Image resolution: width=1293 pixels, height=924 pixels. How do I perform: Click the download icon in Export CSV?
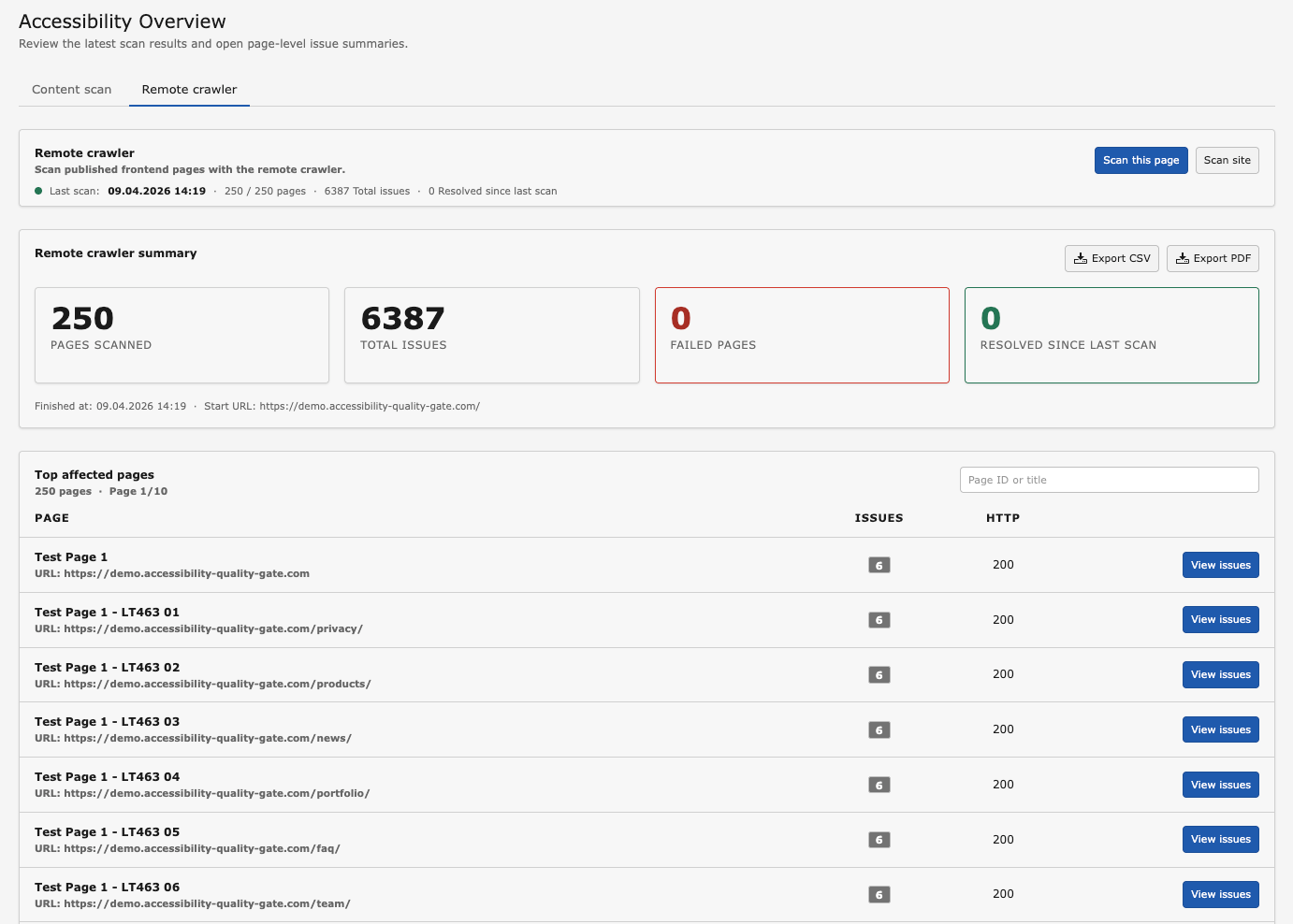(x=1081, y=258)
